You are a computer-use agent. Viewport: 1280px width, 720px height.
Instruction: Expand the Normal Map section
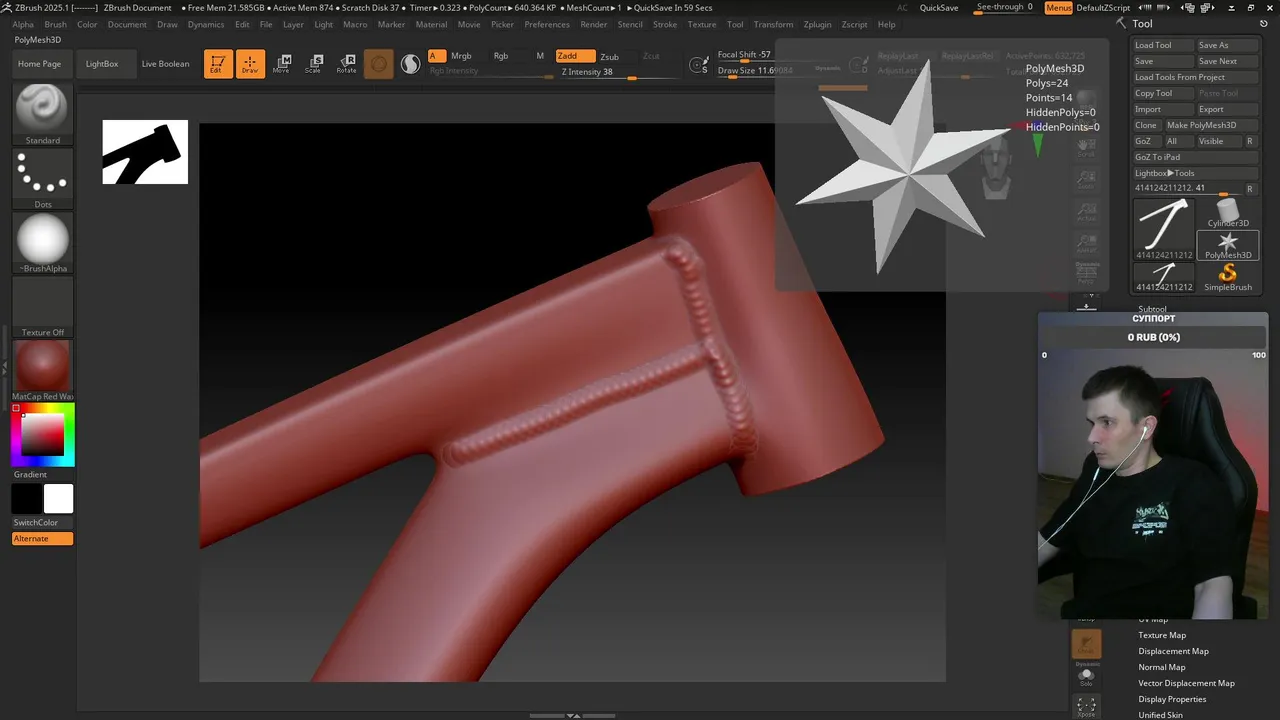[x=1161, y=667]
